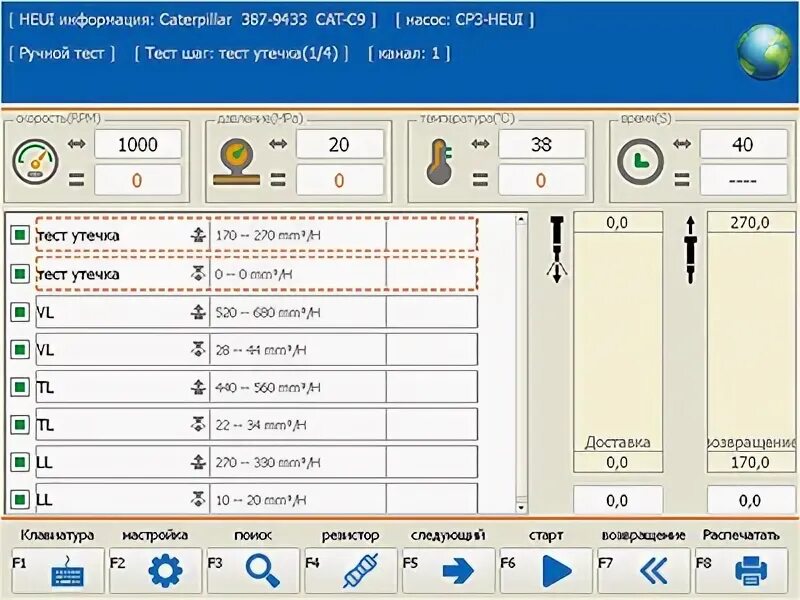Go to next step with F5 arrow

click(449, 570)
